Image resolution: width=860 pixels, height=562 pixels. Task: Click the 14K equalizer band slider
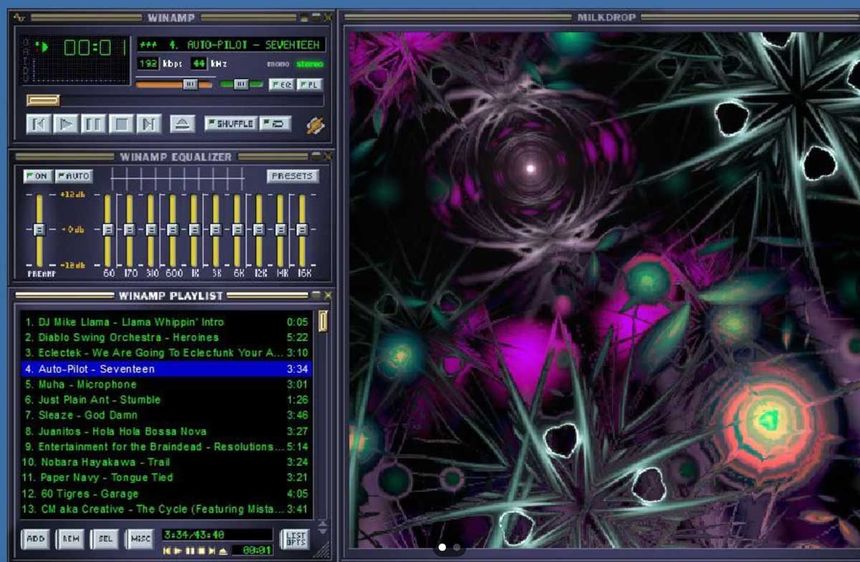coord(280,230)
